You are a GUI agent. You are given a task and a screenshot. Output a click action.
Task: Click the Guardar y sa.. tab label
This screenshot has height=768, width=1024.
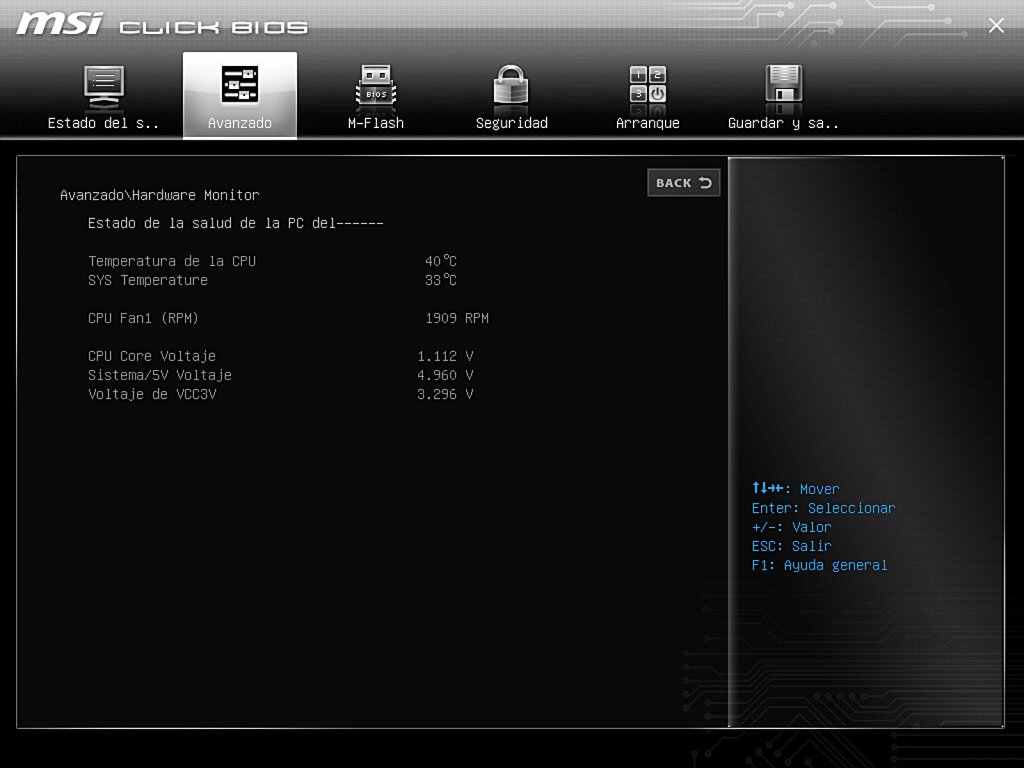click(x=783, y=123)
